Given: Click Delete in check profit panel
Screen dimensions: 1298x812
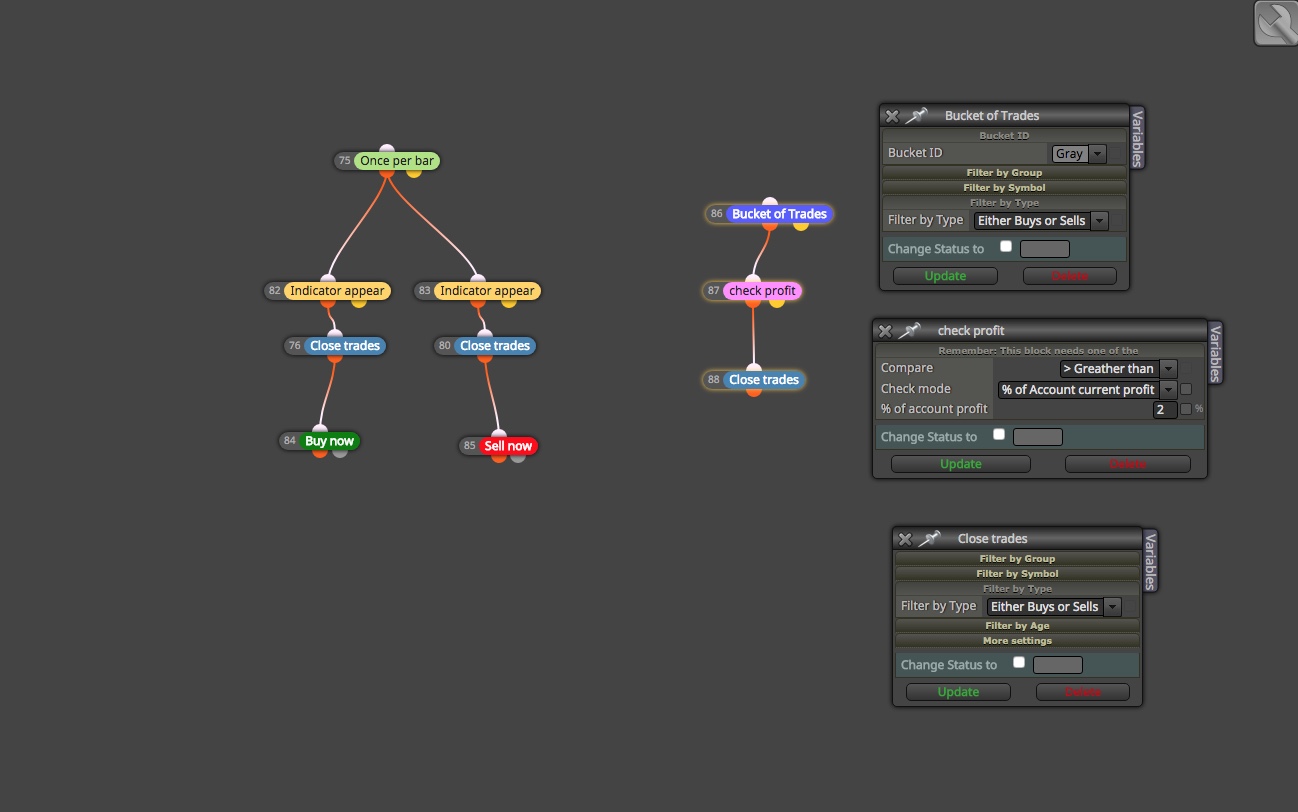Looking at the screenshot, I should (x=1128, y=464).
